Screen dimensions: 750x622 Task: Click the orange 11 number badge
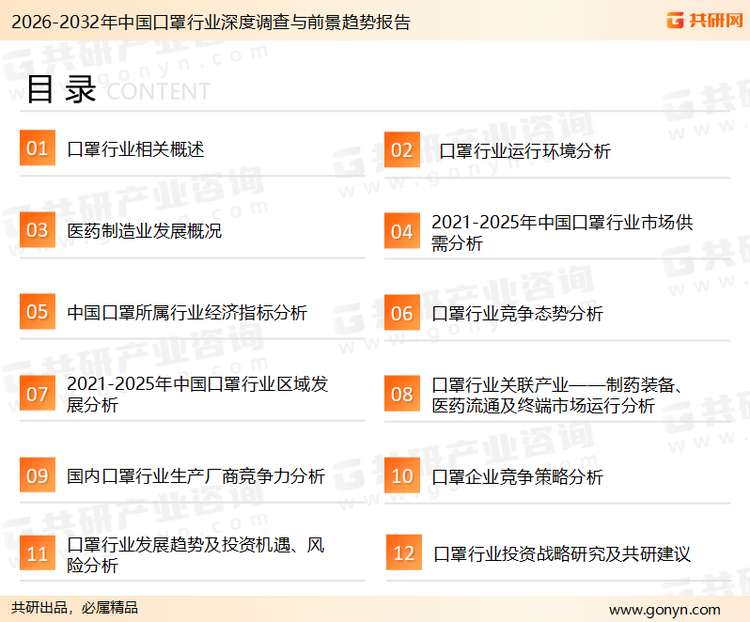point(37,553)
